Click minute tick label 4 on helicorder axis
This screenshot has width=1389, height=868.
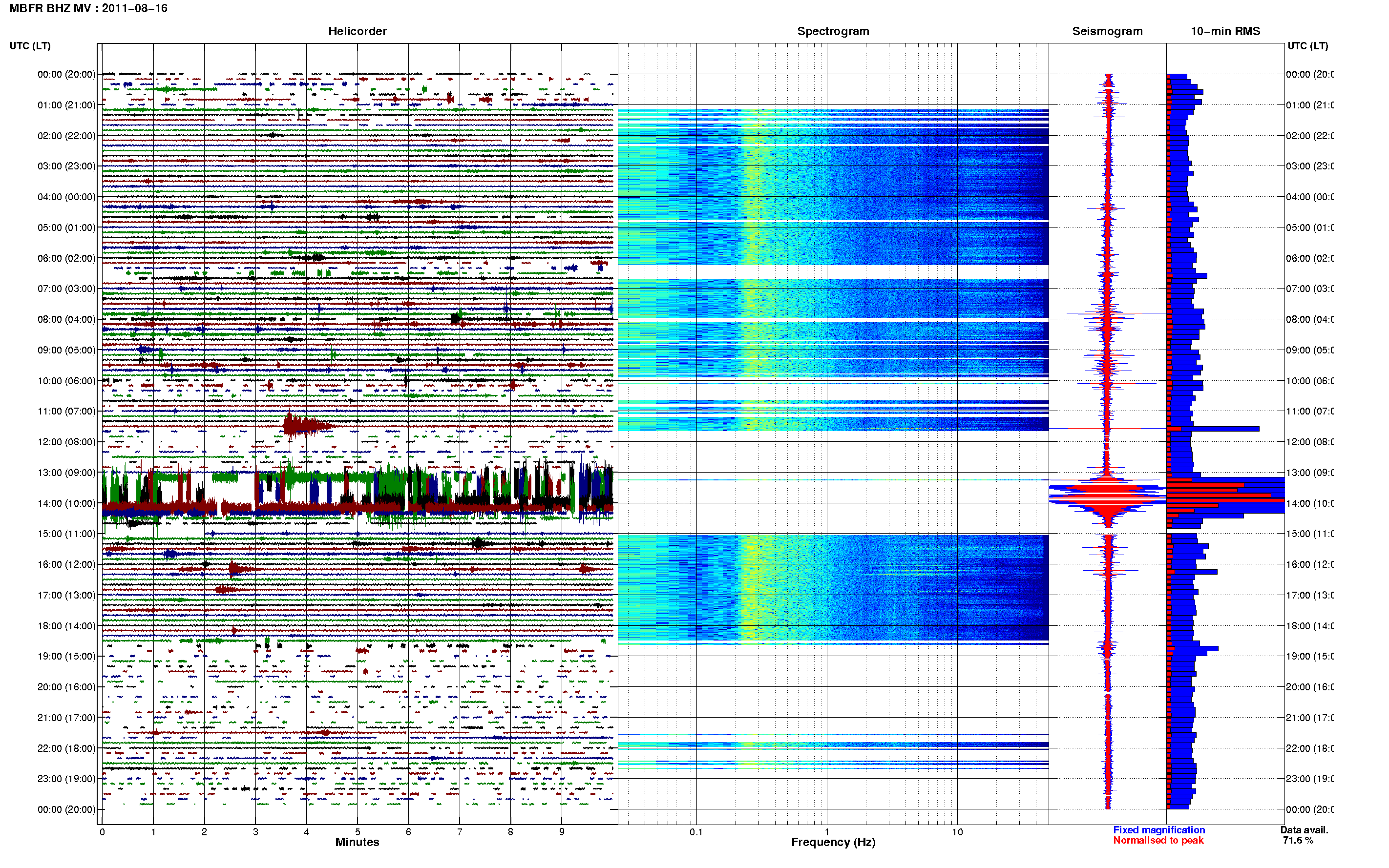tap(307, 832)
